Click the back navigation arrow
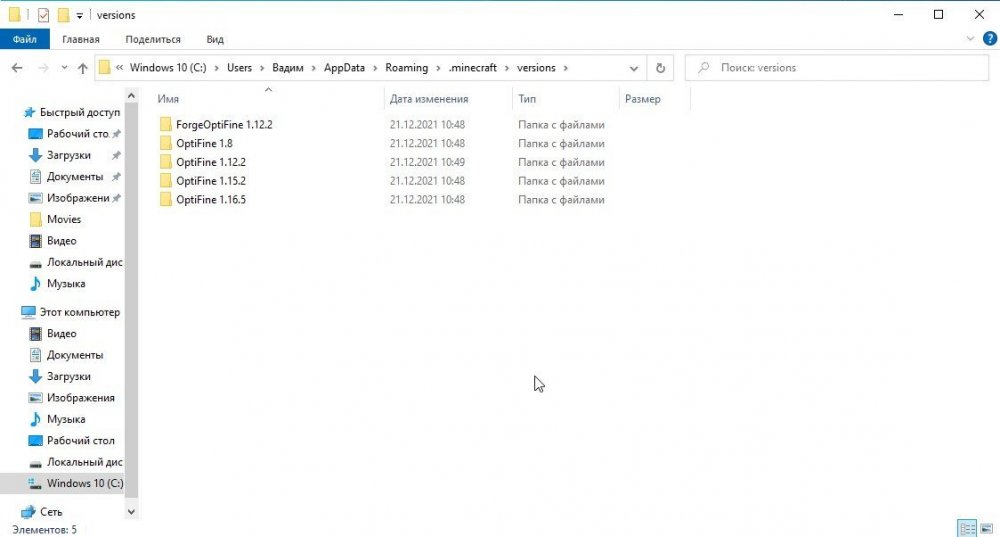1000x537 pixels. 17,68
